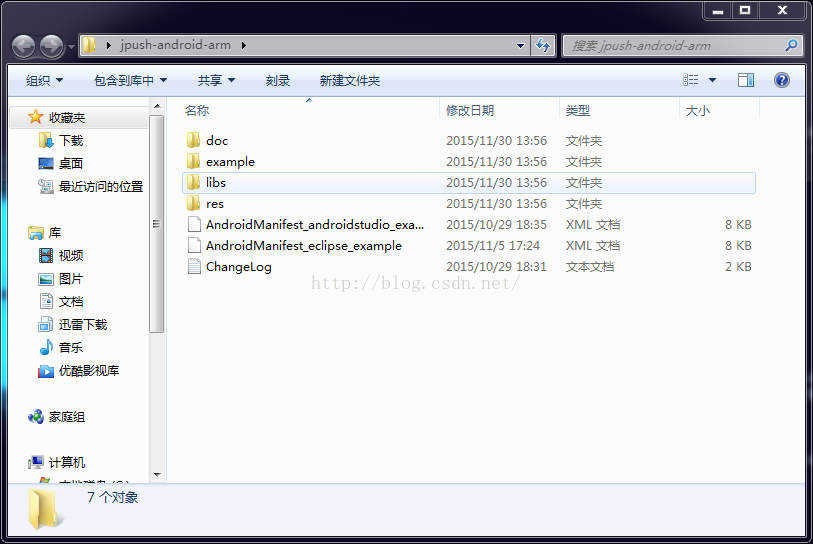Click the 刻录 toolbar button
Screen dimensions: 813x544
pos(278,80)
